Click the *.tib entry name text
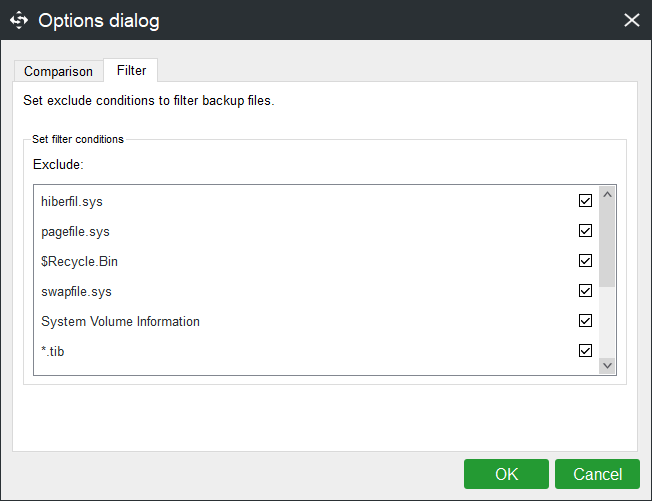 [52, 352]
